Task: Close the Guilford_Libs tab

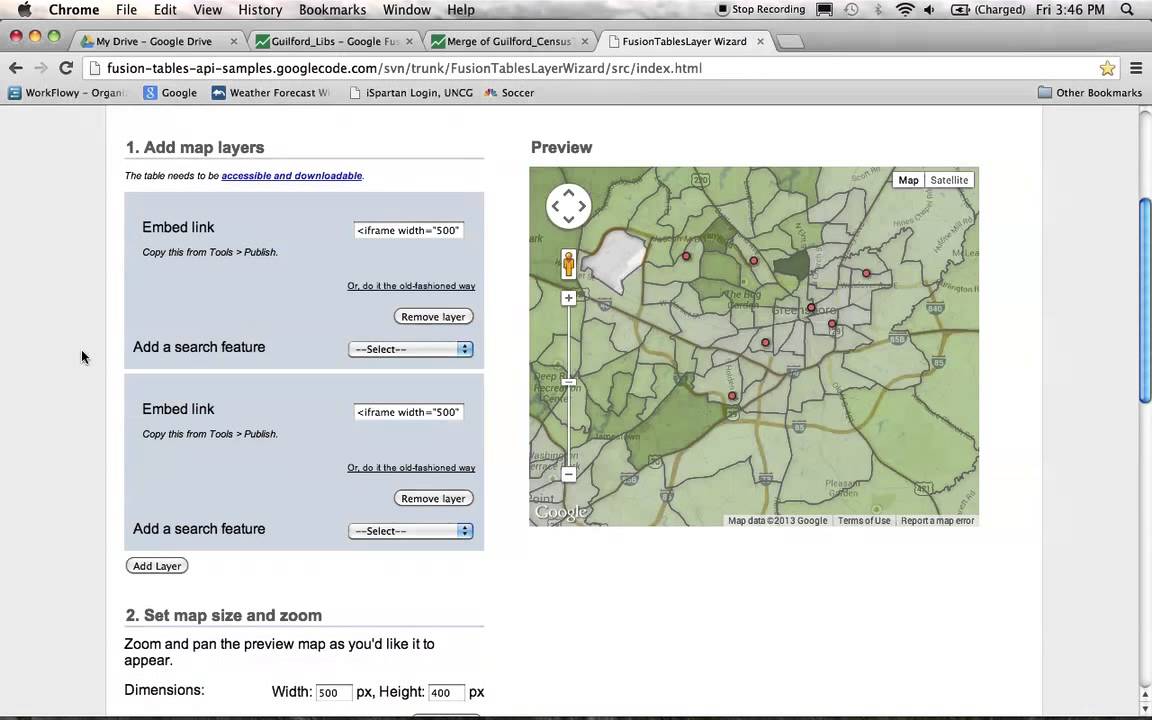Action: (409, 41)
